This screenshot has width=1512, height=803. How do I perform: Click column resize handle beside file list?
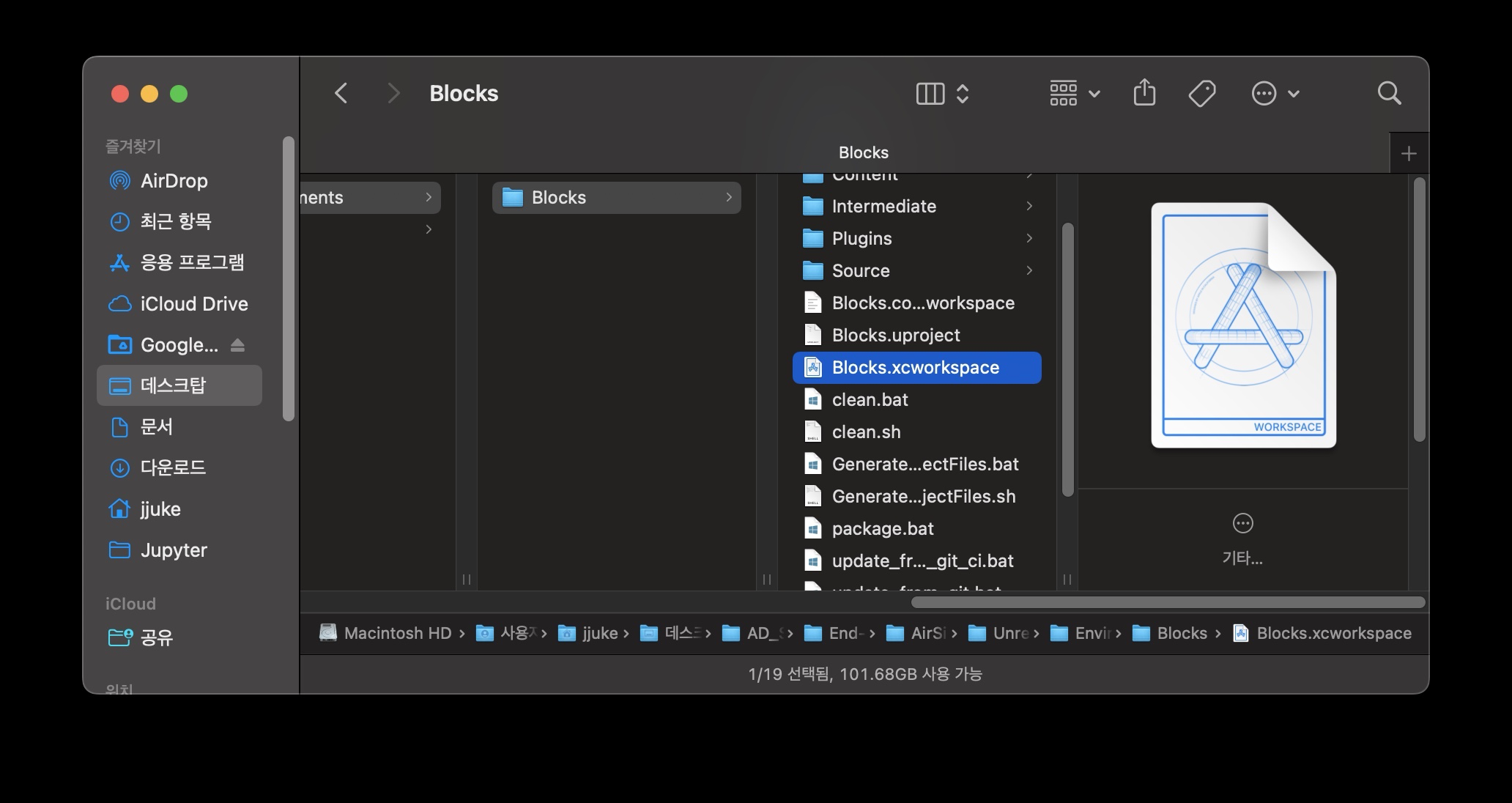1067,580
